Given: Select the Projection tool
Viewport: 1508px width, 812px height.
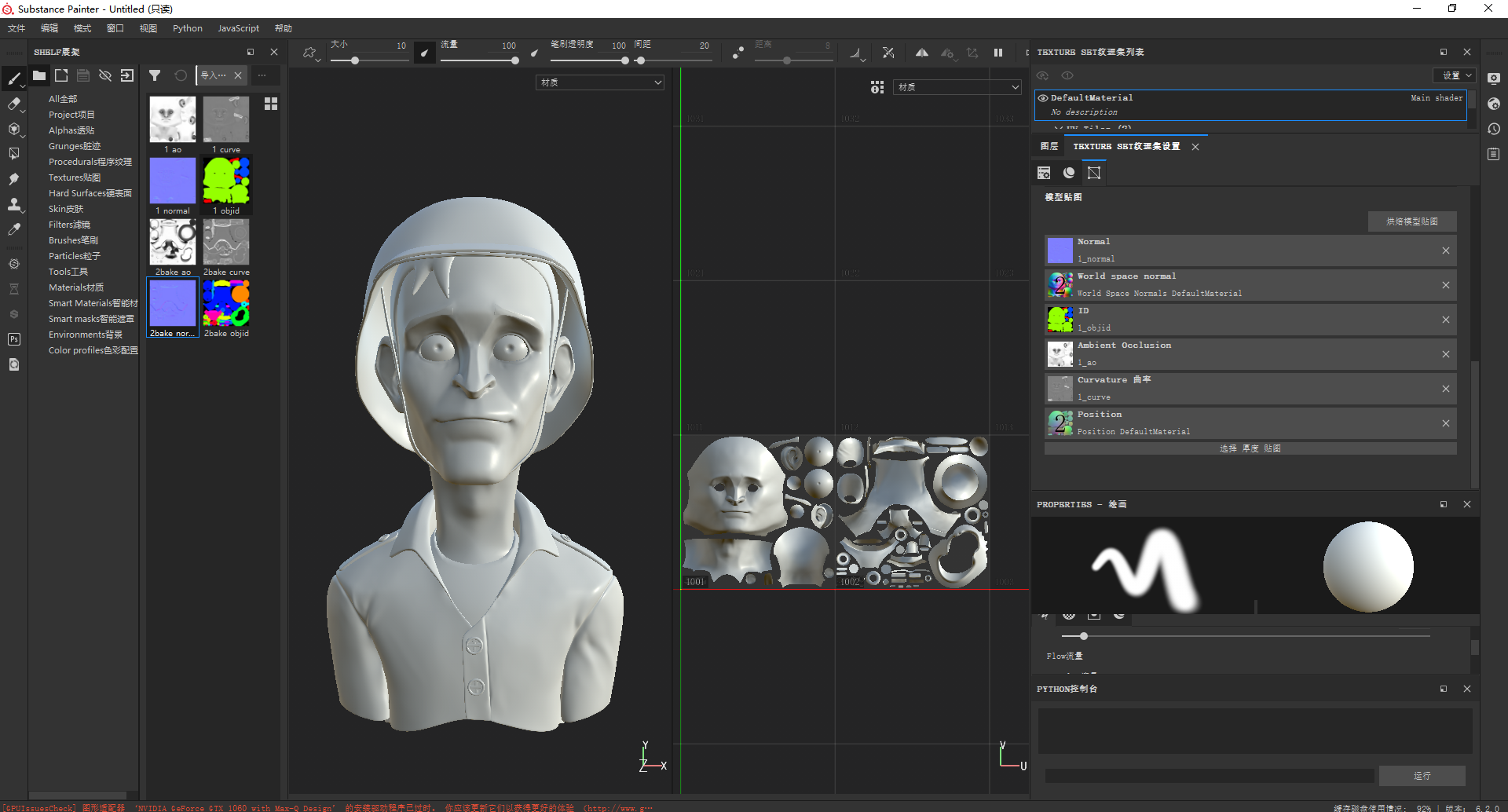Looking at the screenshot, I should 14,129.
